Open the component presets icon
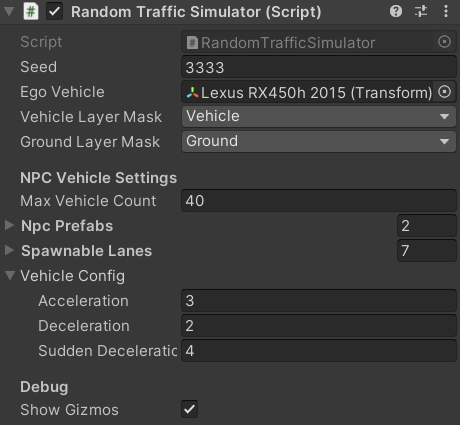 point(421,12)
